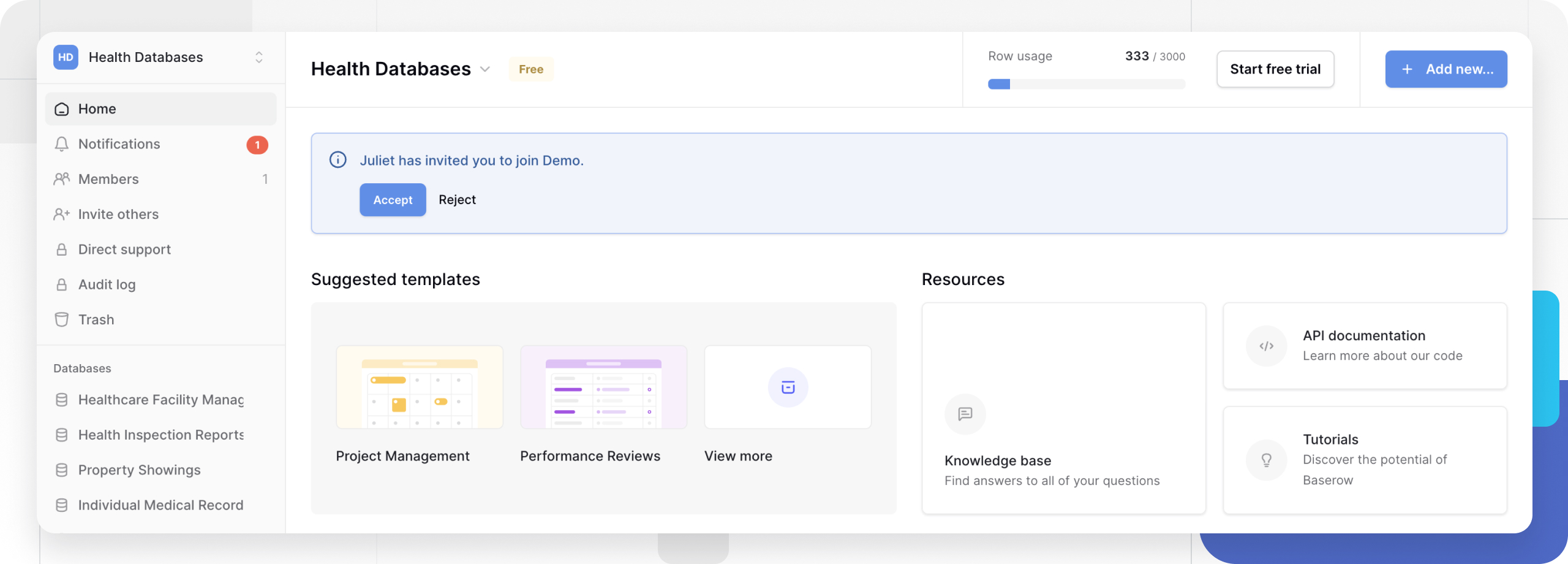Select the Healthcare Facility Management database icon
The image size is (1568, 564).
62,399
